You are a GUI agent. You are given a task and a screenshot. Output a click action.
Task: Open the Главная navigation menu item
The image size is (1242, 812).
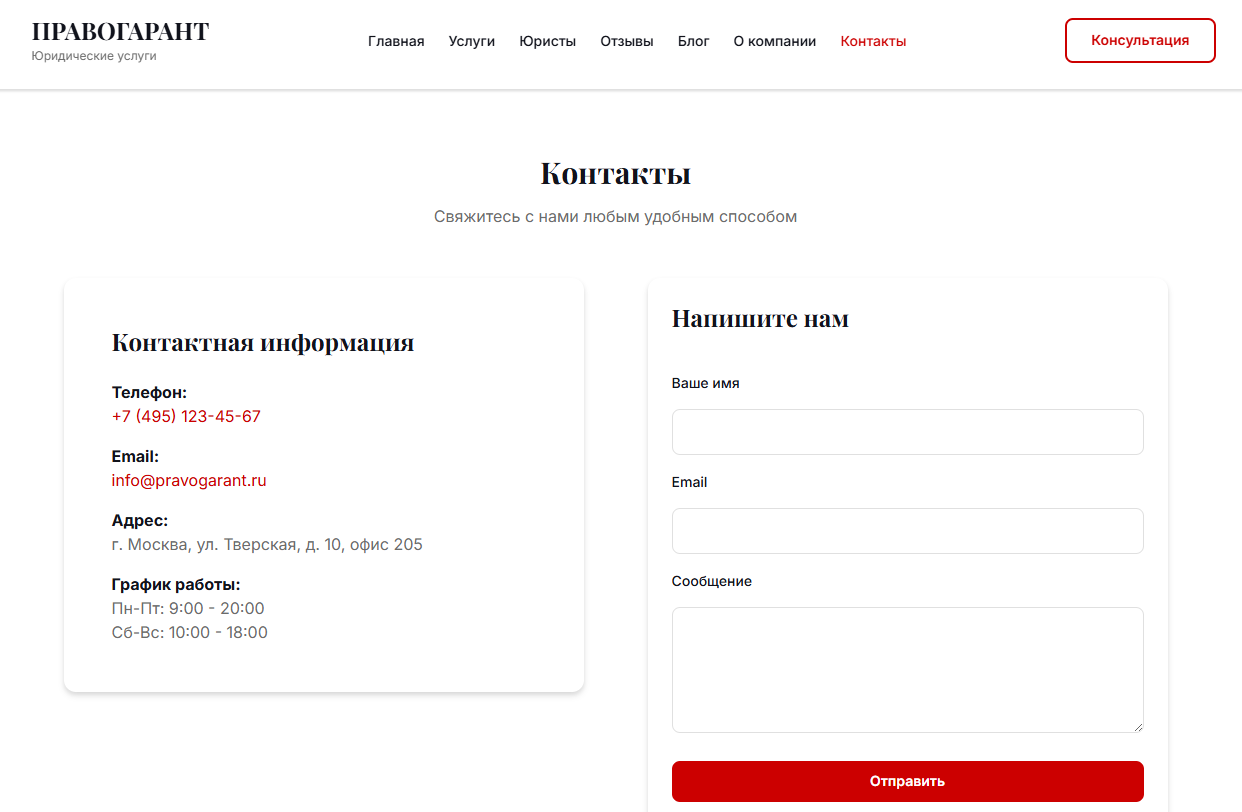[x=396, y=41]
